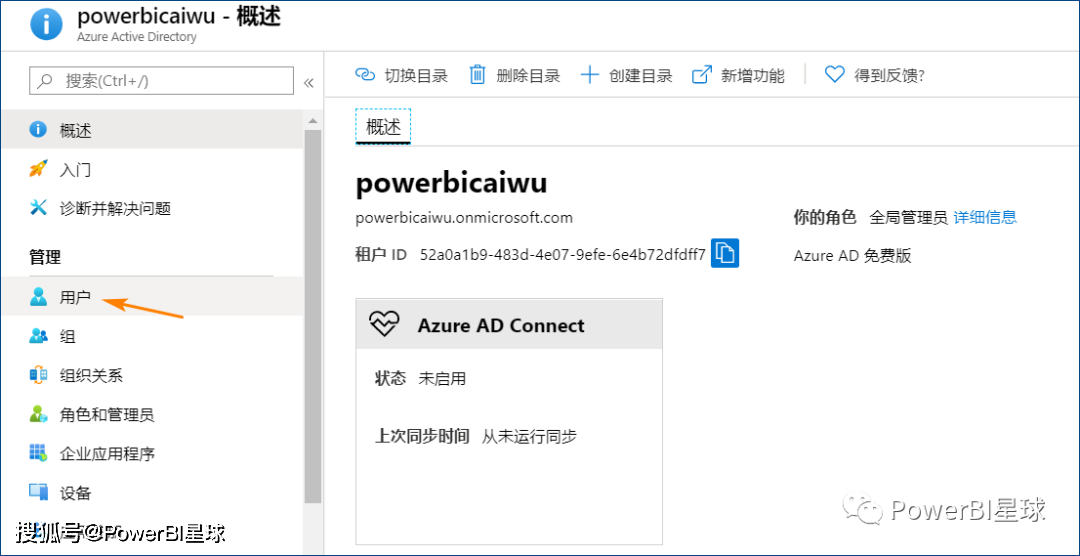Click the 新增功能 external link icon
This screenshot has width=1080, height=556.
point(701,75)
